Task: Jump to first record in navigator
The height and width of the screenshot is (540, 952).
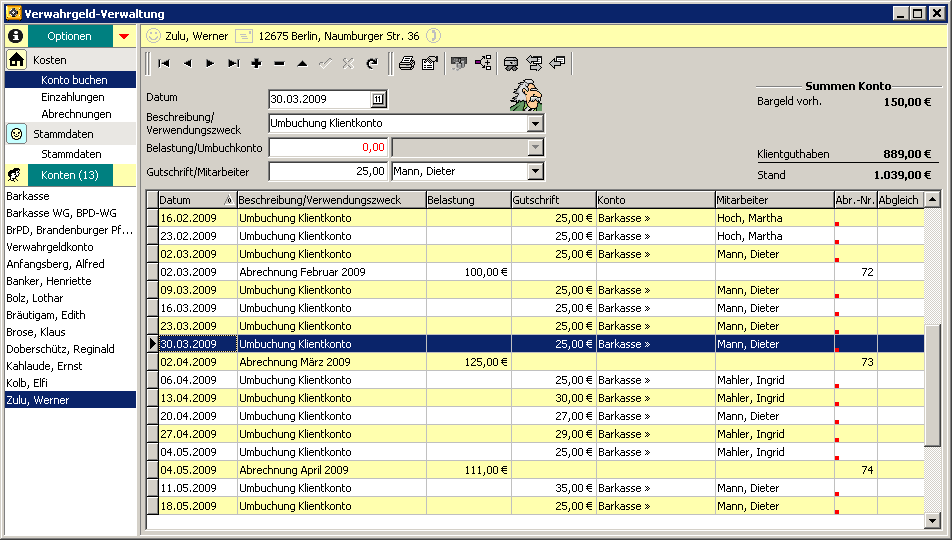Action: click(x=163, y=63)
